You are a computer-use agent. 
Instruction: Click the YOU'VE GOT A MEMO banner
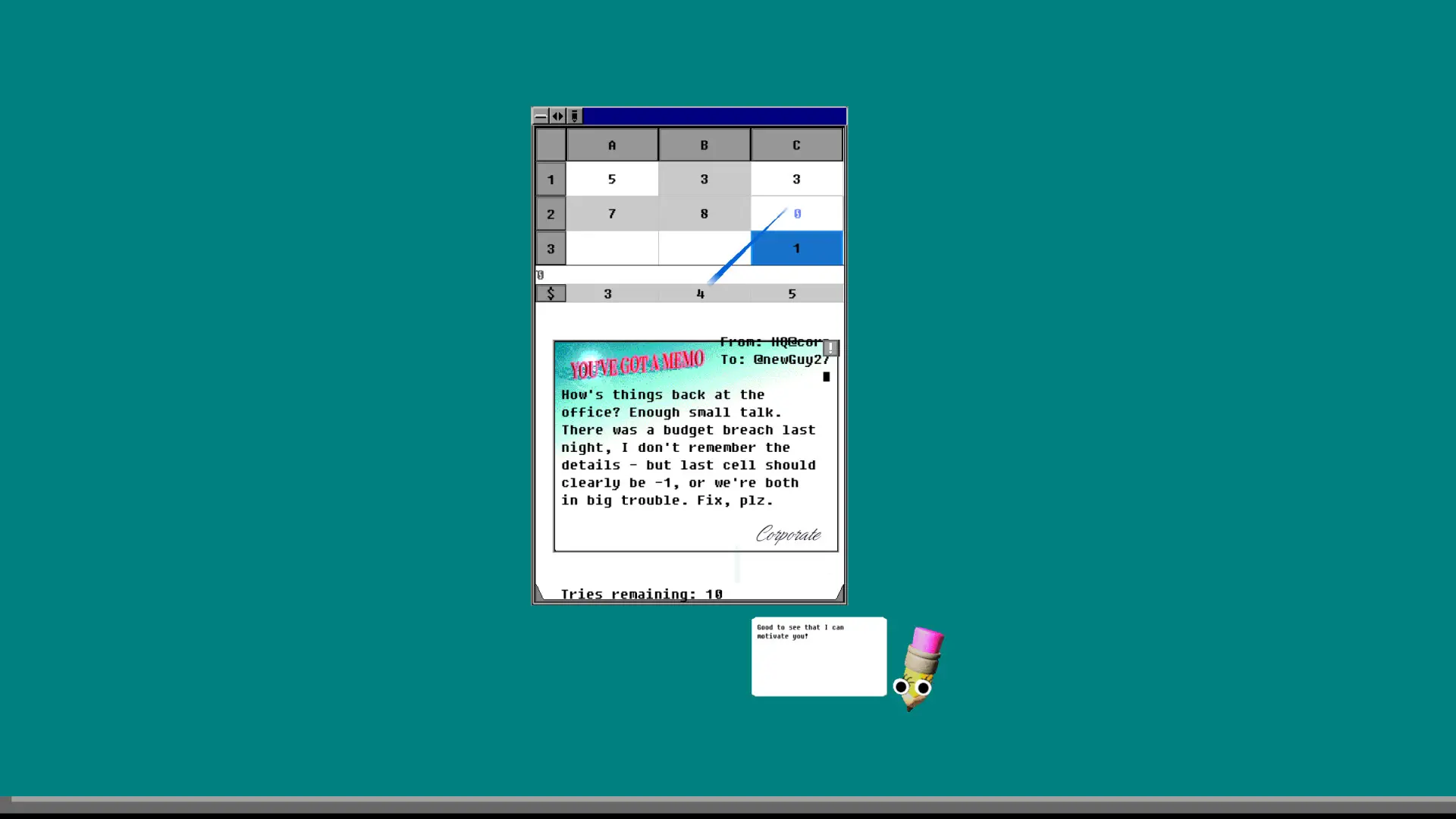click(x=637, y=364)
